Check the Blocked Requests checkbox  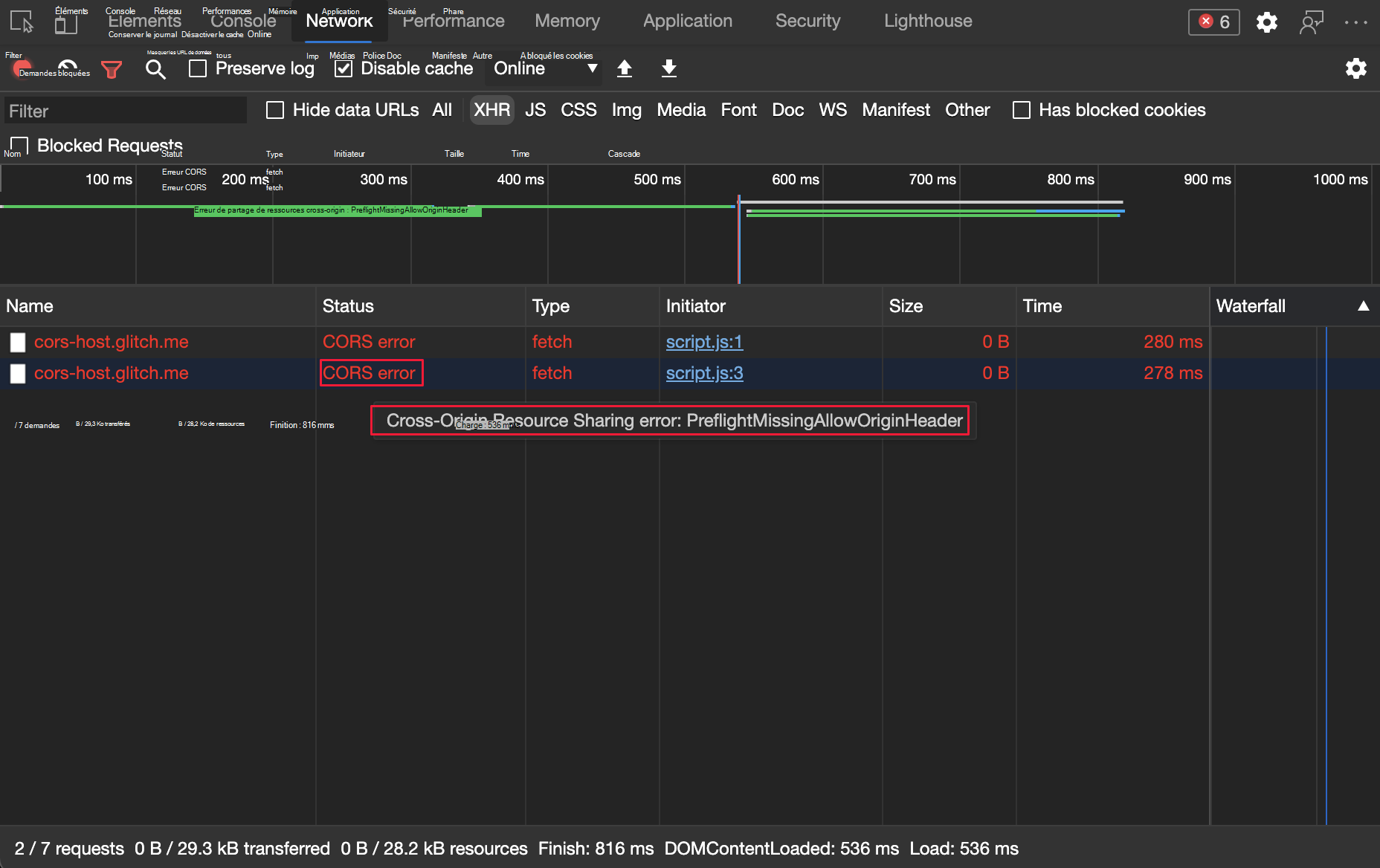click(x=19, y=146)
